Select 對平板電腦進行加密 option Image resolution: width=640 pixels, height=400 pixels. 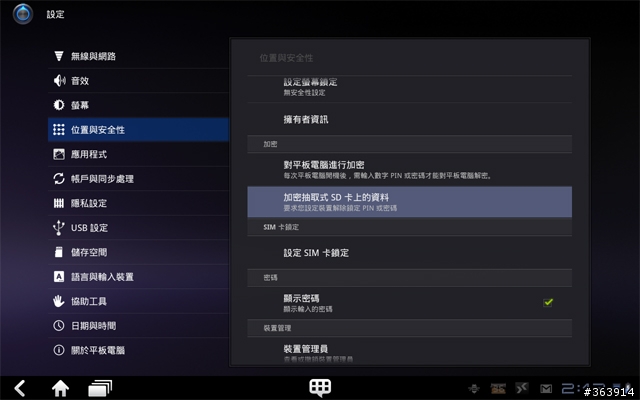(409, 170)
